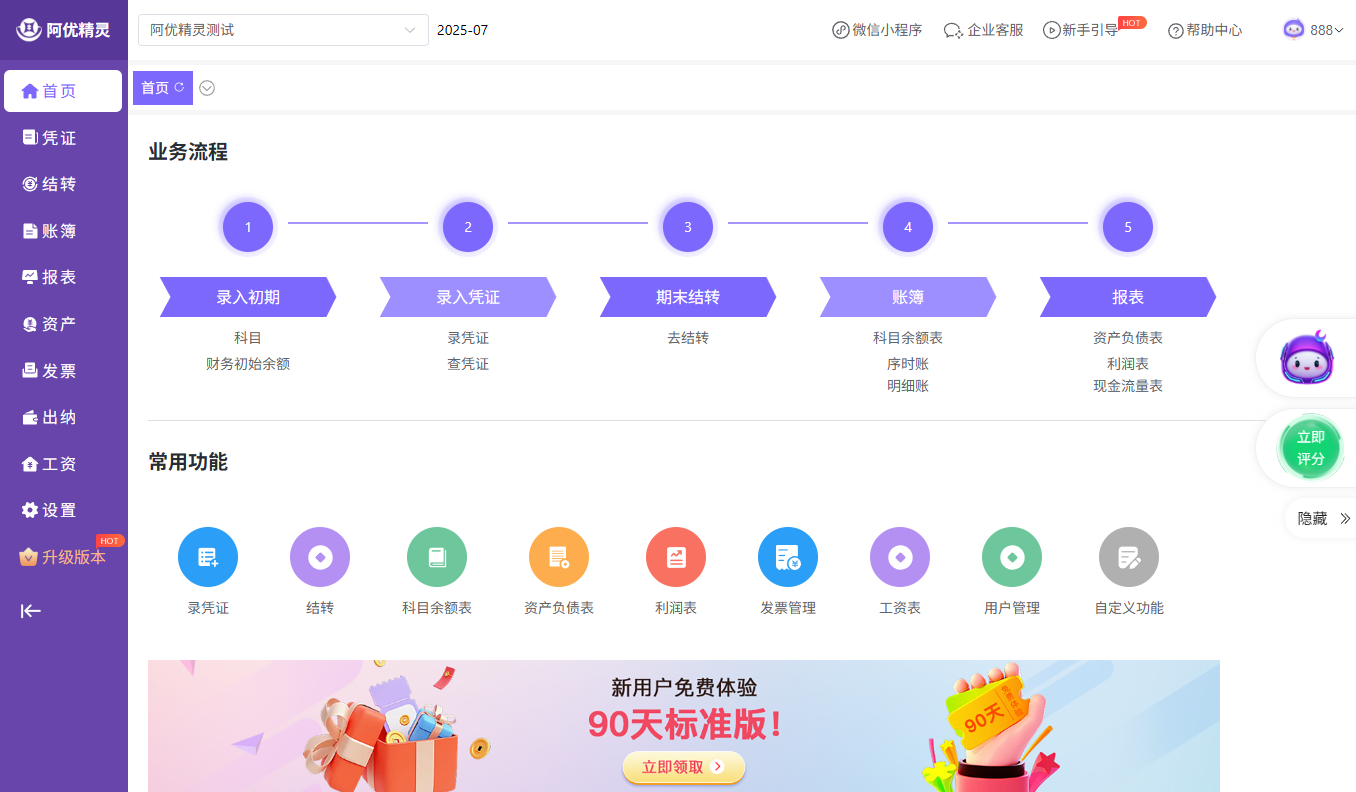Open the 录凭证 shortcut icon
This screenshot has height=792, width=1356.
tap(208, 557)
